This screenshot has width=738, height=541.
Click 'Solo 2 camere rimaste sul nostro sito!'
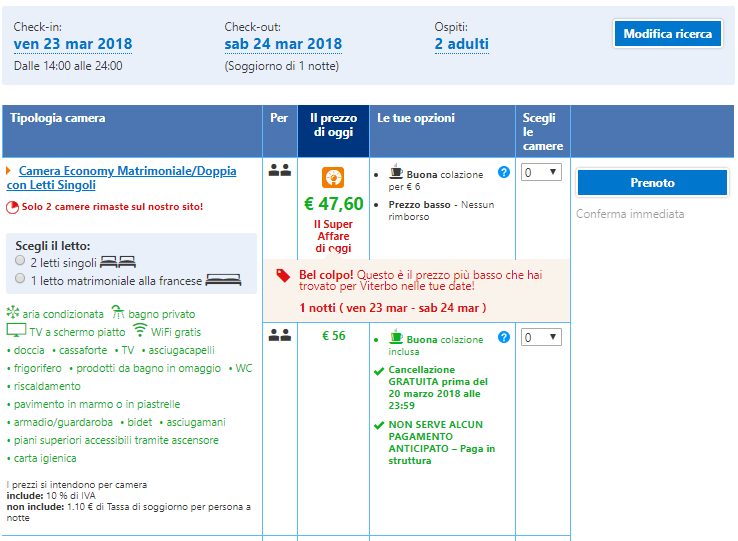[112, 207]
